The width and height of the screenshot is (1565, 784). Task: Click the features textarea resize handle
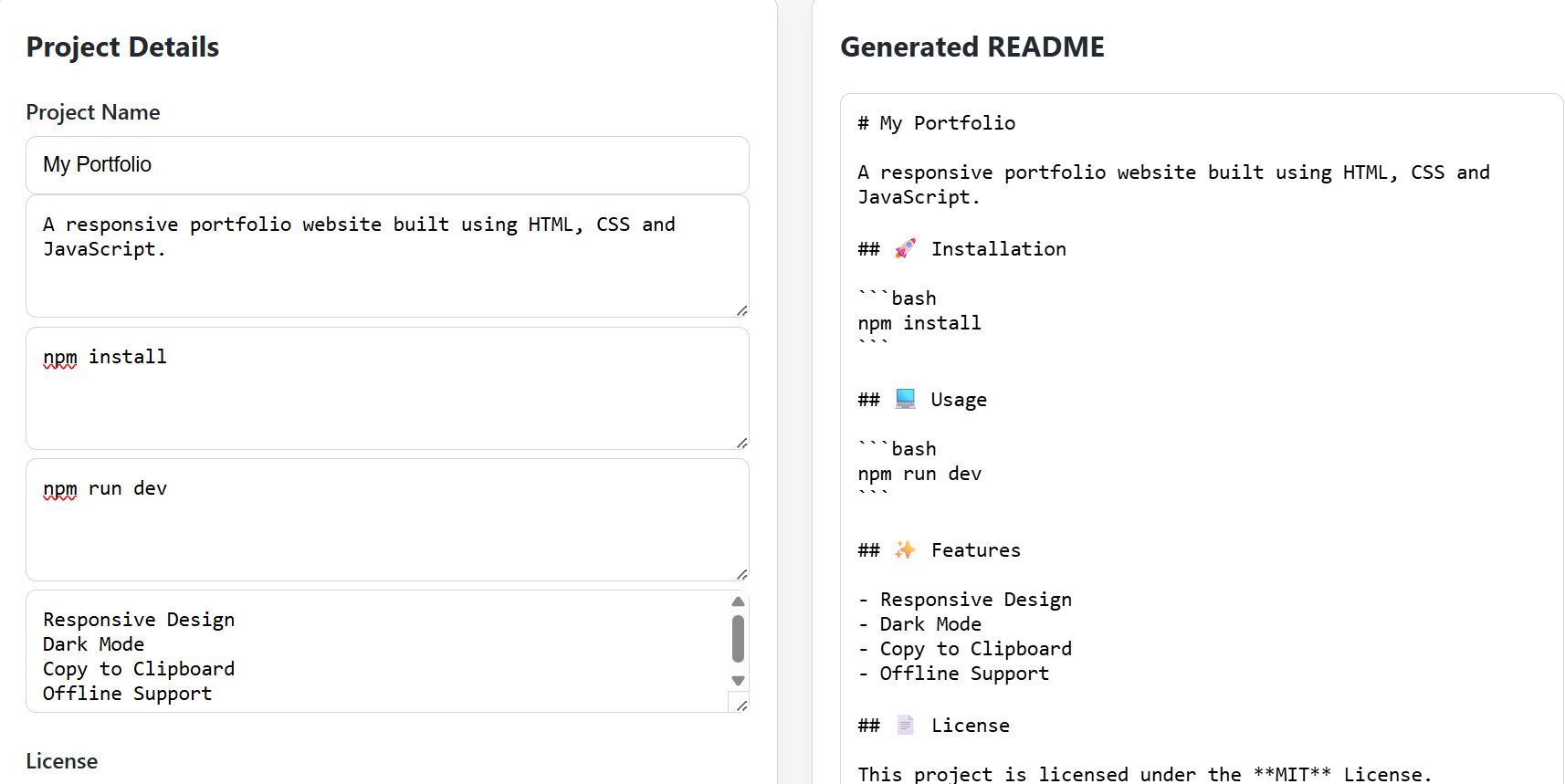coord(741,706)
